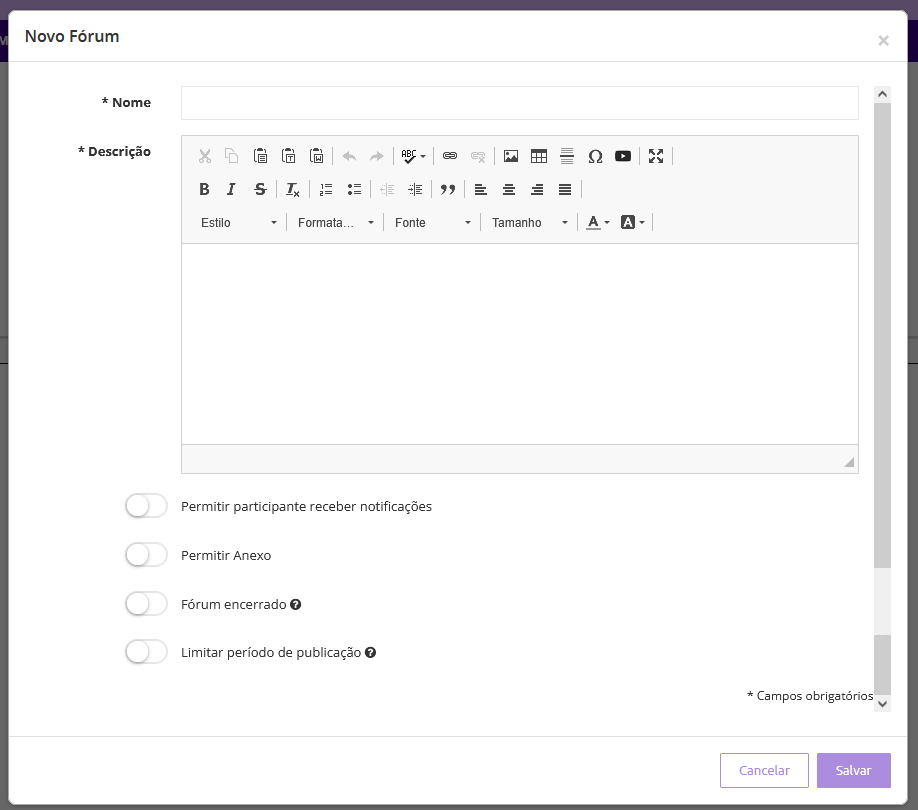This screenshot has height=810, width=918.
Task: Insert a hyperlink with the link icon
Action: pyautogui.click(x=450, y=156)
